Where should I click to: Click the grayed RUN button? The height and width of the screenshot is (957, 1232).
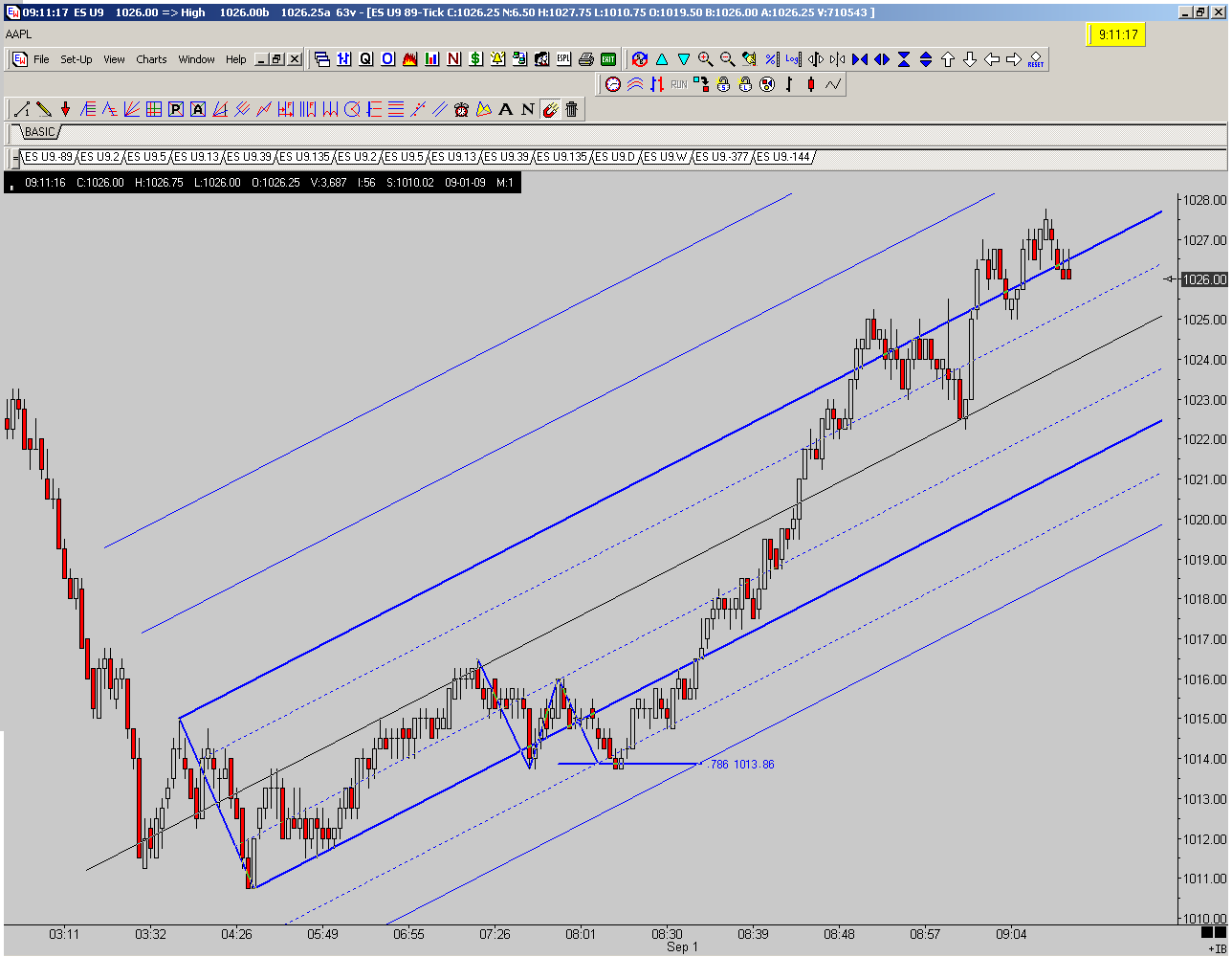pos(678,84)
